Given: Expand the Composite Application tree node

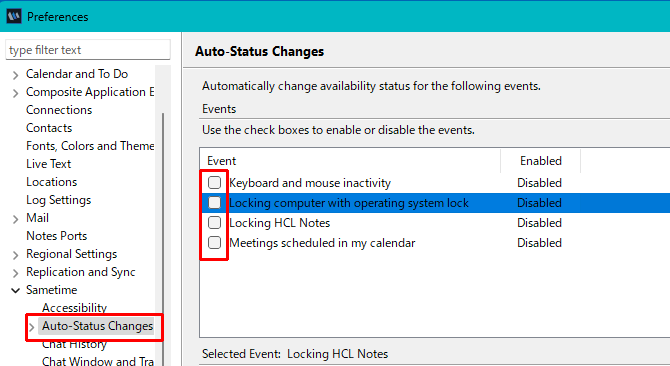Looking at the screenshot, I should pyautogui.click(x=15, y=93).
